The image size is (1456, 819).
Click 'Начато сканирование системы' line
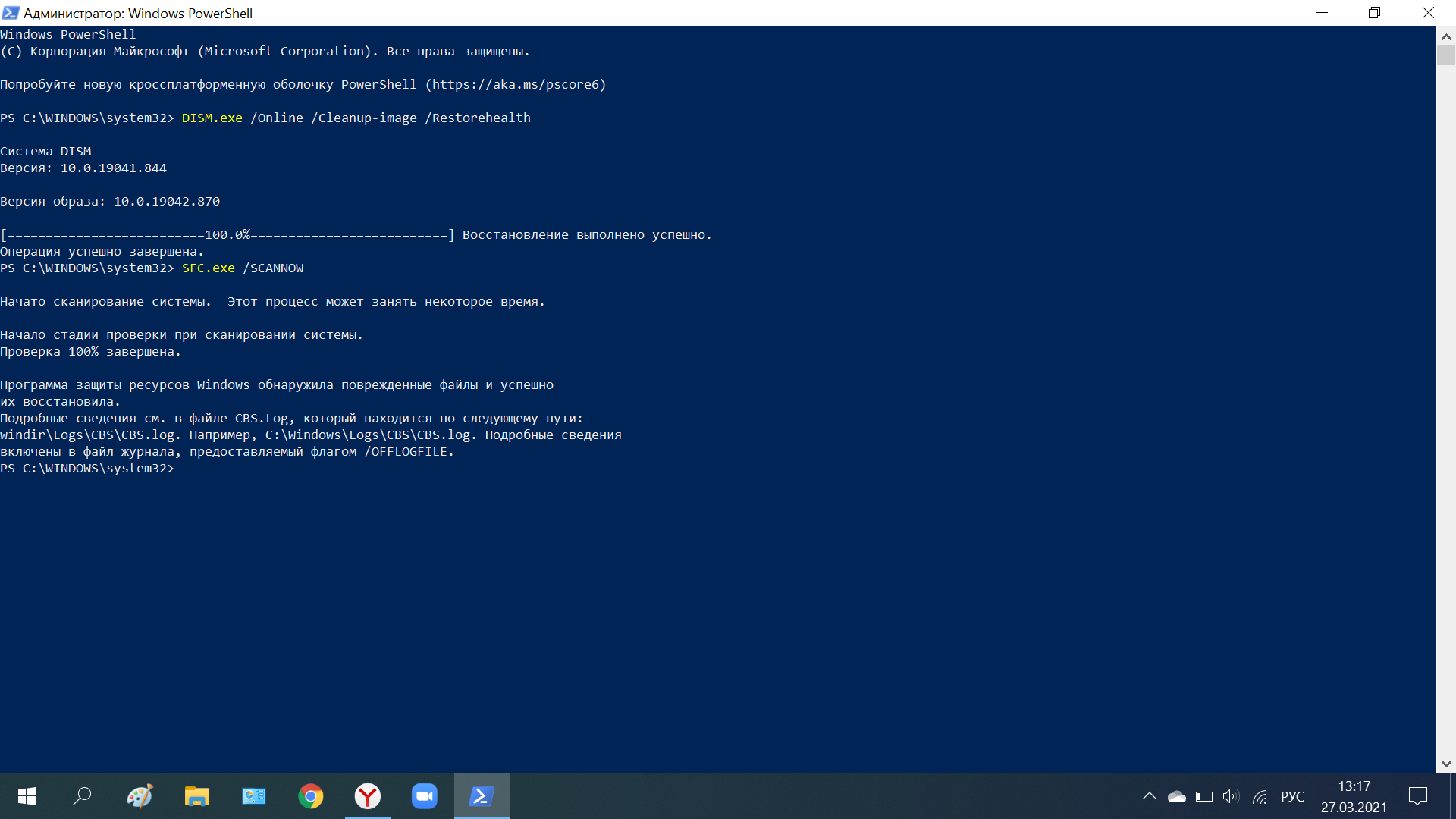(273, 301)
